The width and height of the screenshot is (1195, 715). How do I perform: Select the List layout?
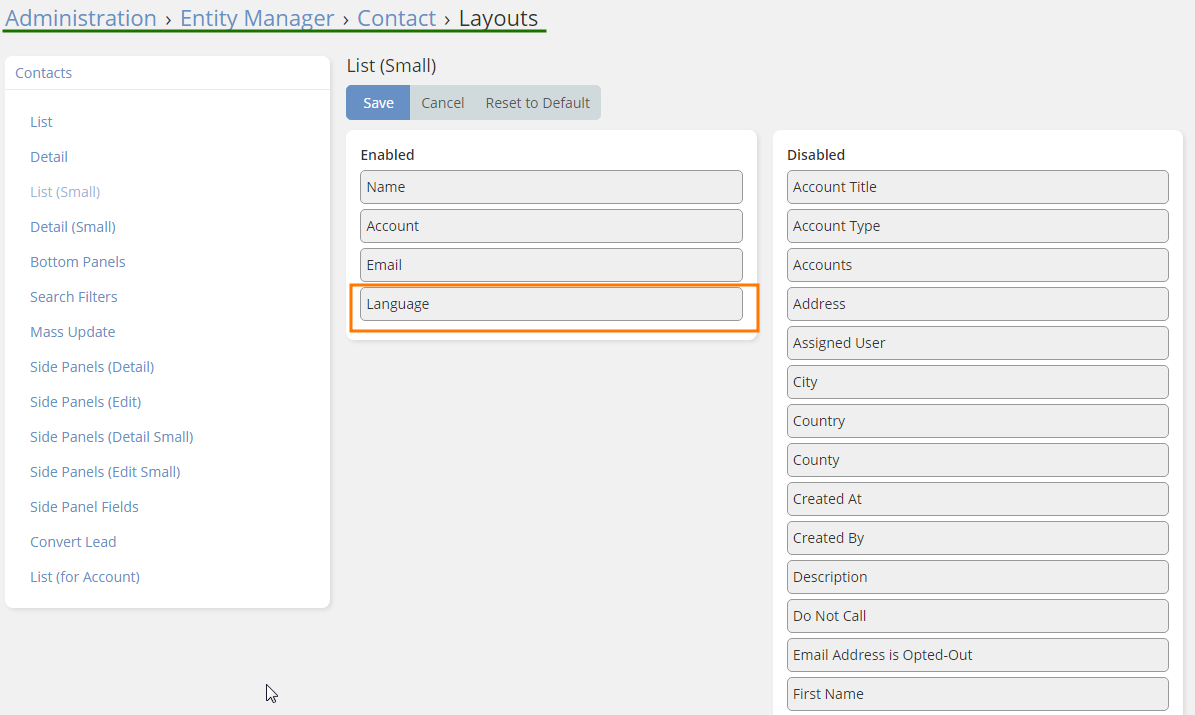[41, 122]
